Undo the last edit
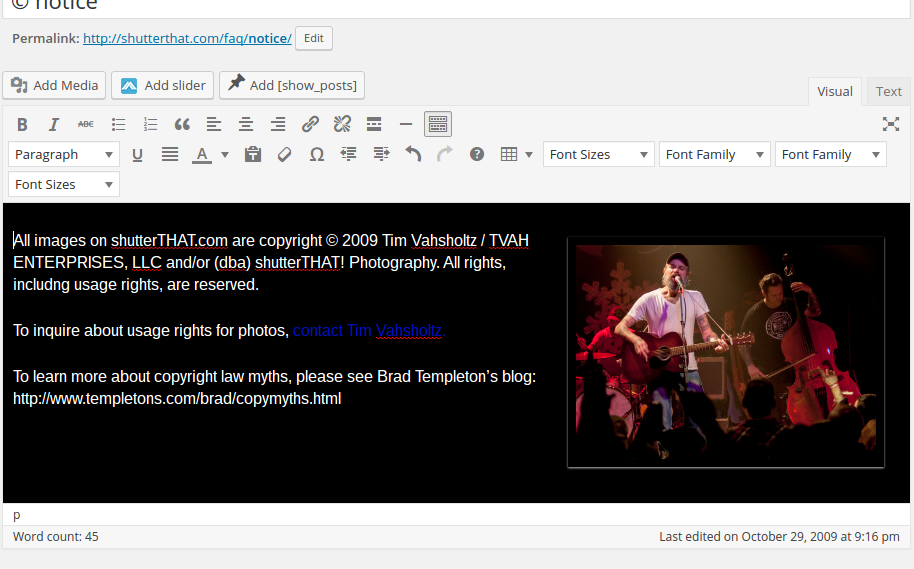 (413, 154)
